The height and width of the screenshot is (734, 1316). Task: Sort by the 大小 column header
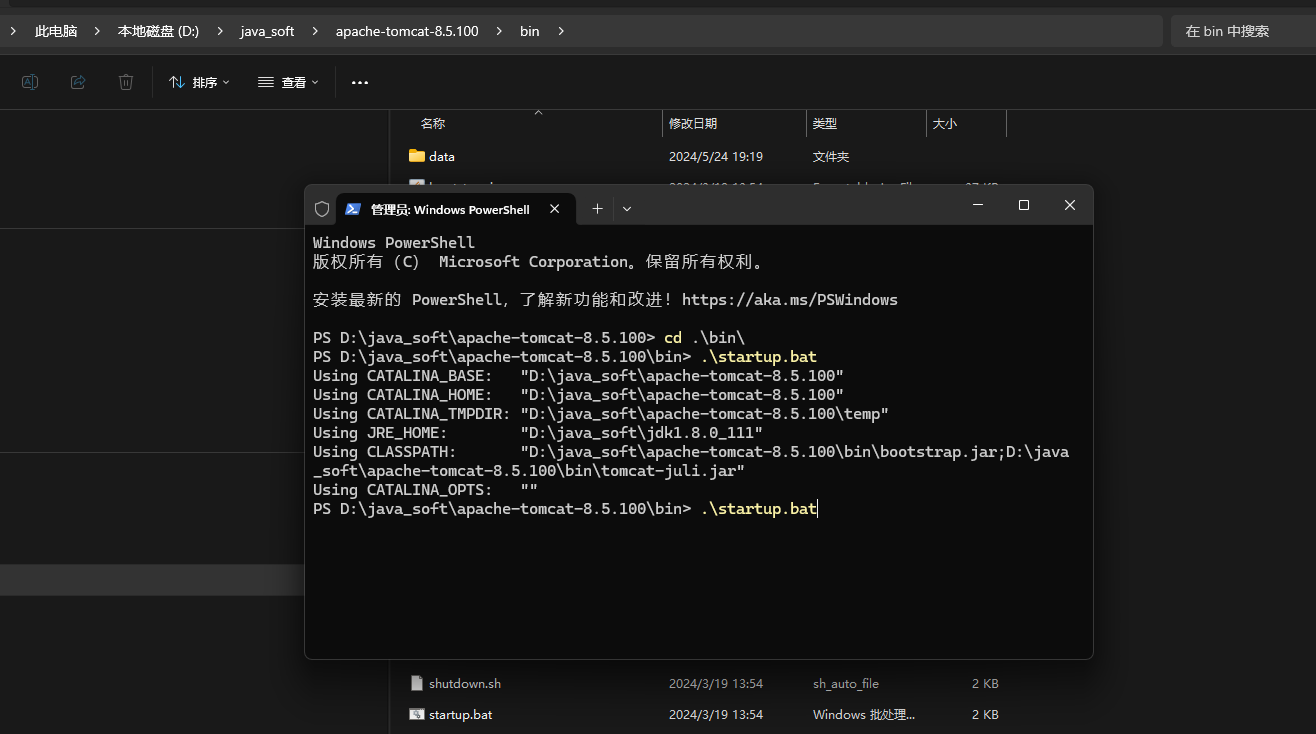945,124
